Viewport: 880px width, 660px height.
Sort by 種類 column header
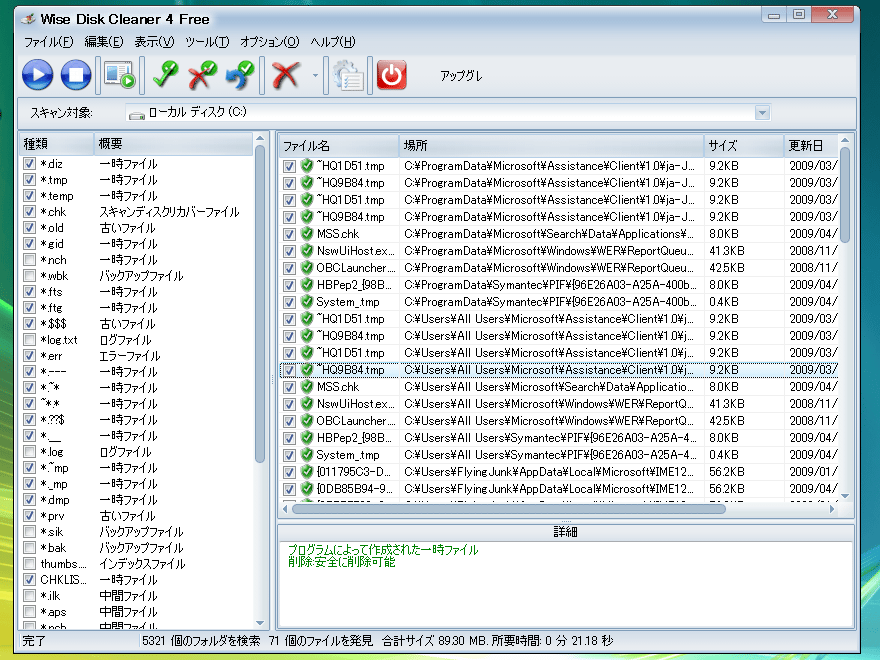click(56, 144)
